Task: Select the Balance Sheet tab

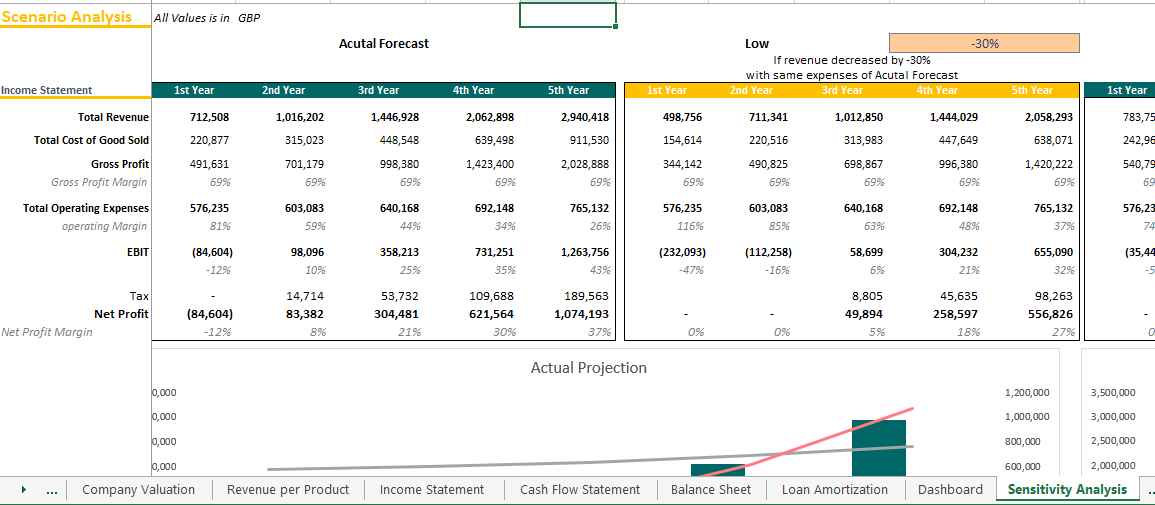Action: tap(711, 490)
